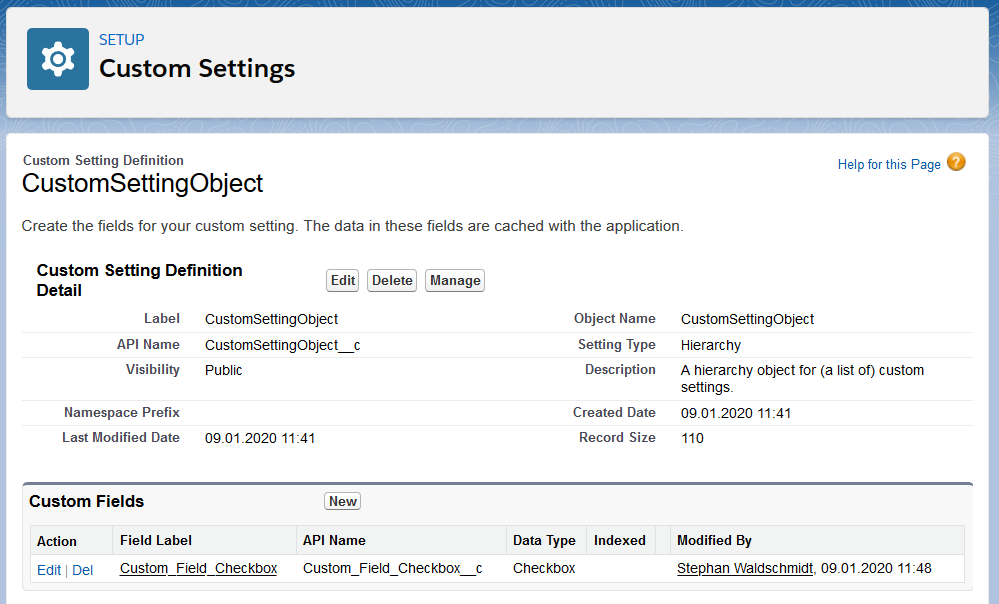Click the orange help question mark icon
This screenshot has width=999, height=604.
[x=956, y=162]
